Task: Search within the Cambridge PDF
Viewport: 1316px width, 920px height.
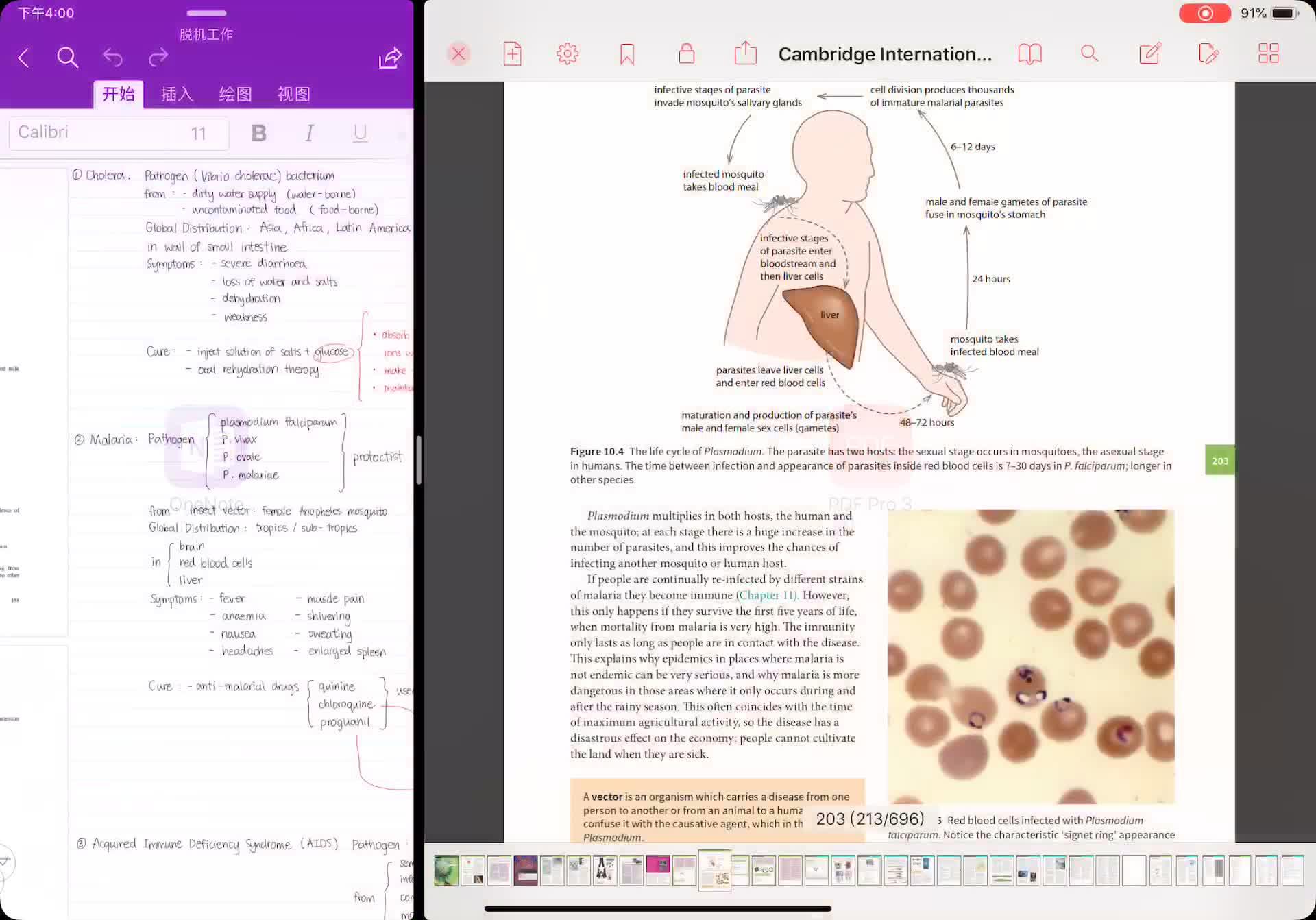Action: point(1089,53)
